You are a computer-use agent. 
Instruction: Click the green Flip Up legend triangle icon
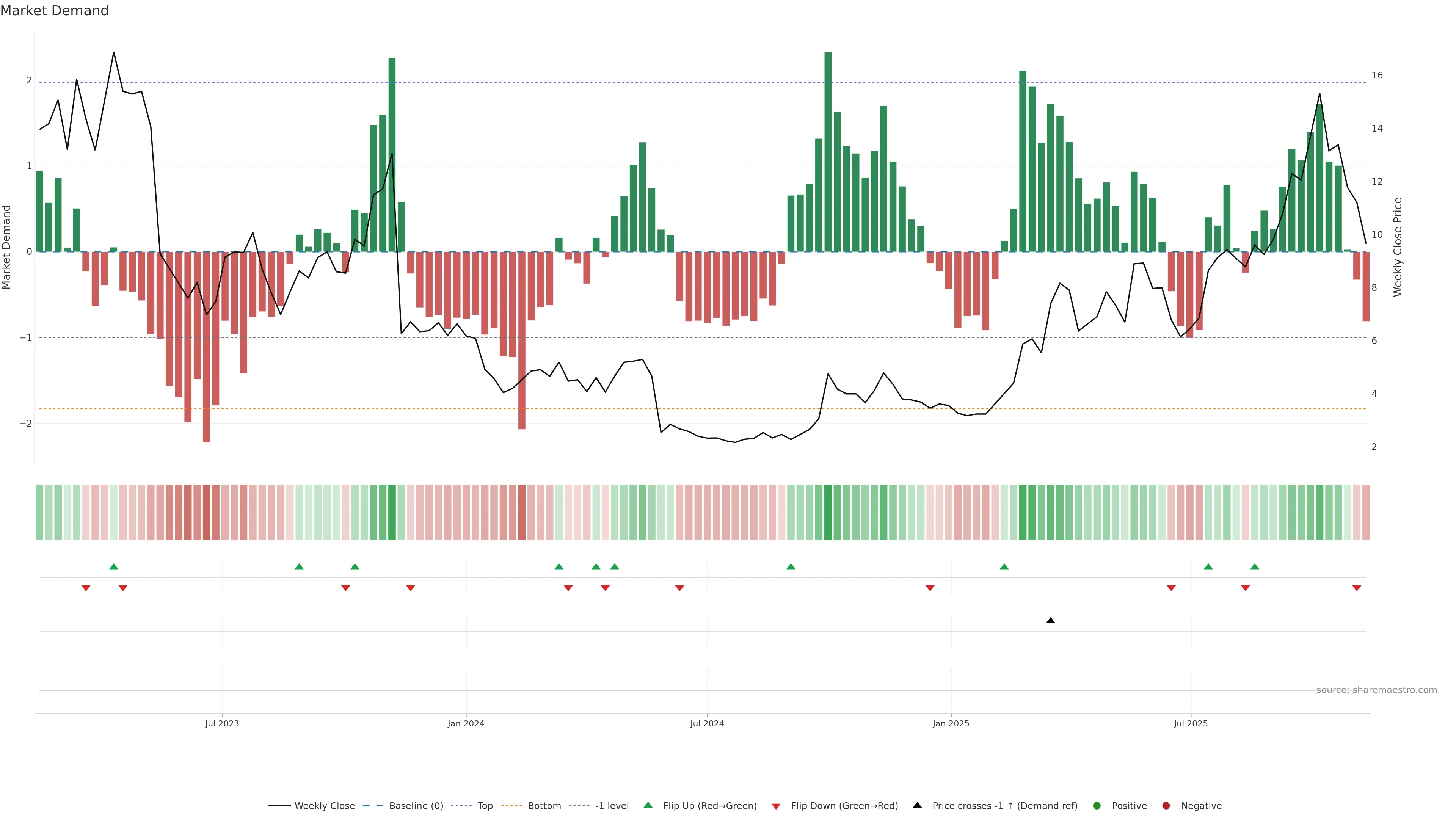point(648,805)
